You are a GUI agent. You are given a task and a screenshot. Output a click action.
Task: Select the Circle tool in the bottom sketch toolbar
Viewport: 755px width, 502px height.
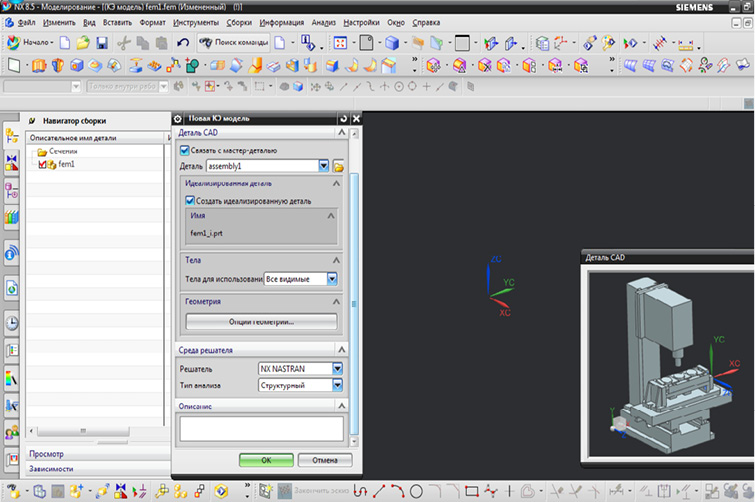click(x=416, y=491)
